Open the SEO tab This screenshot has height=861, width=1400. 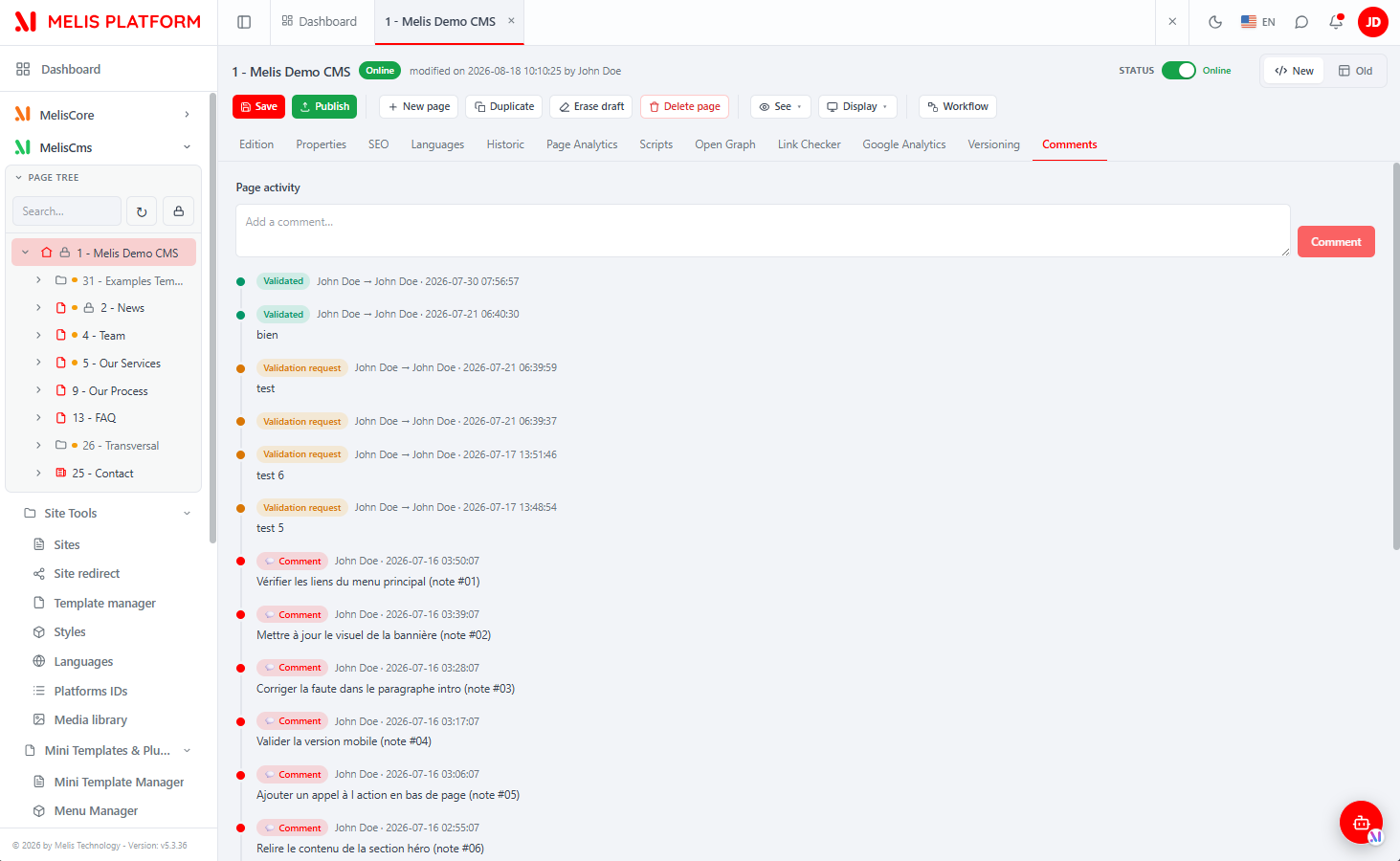coord(379,144)
